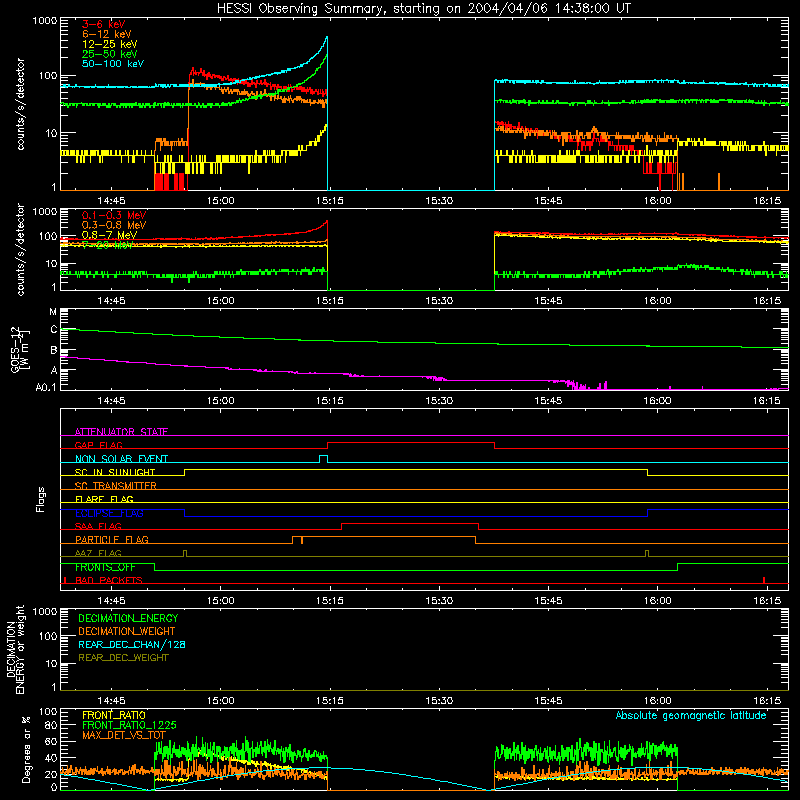Click the HESSI Observing Summary title text
Image resolution: width=800 pixels, height=800 pixels.
[x=423, y=9]
